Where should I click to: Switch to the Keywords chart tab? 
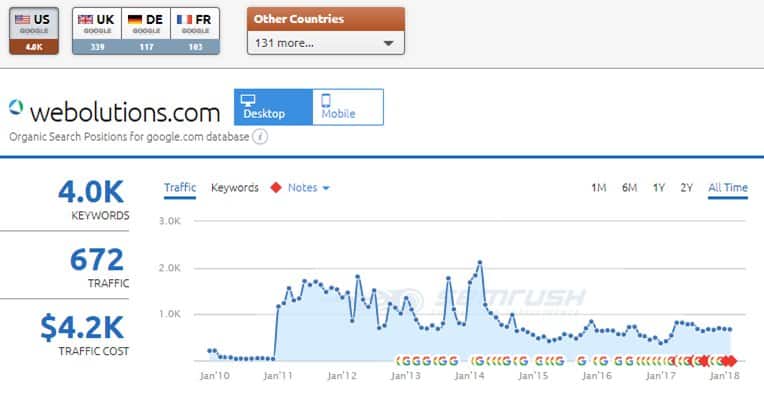click(x=235, y=188)
